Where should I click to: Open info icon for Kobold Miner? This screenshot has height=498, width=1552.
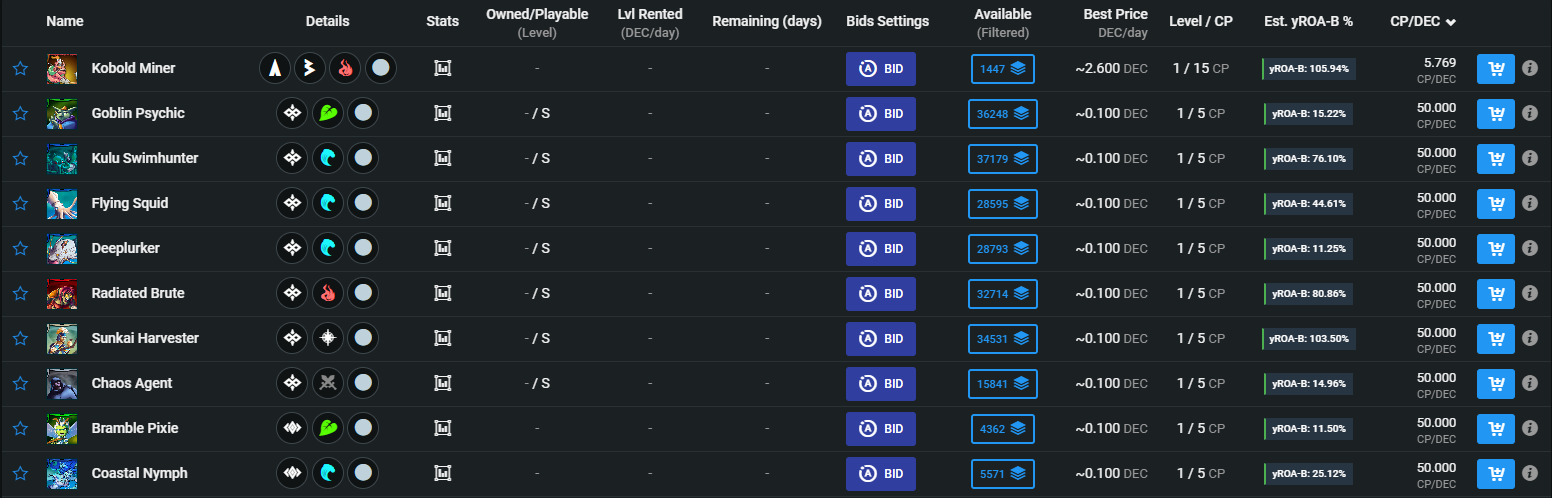coord(1530,69)
